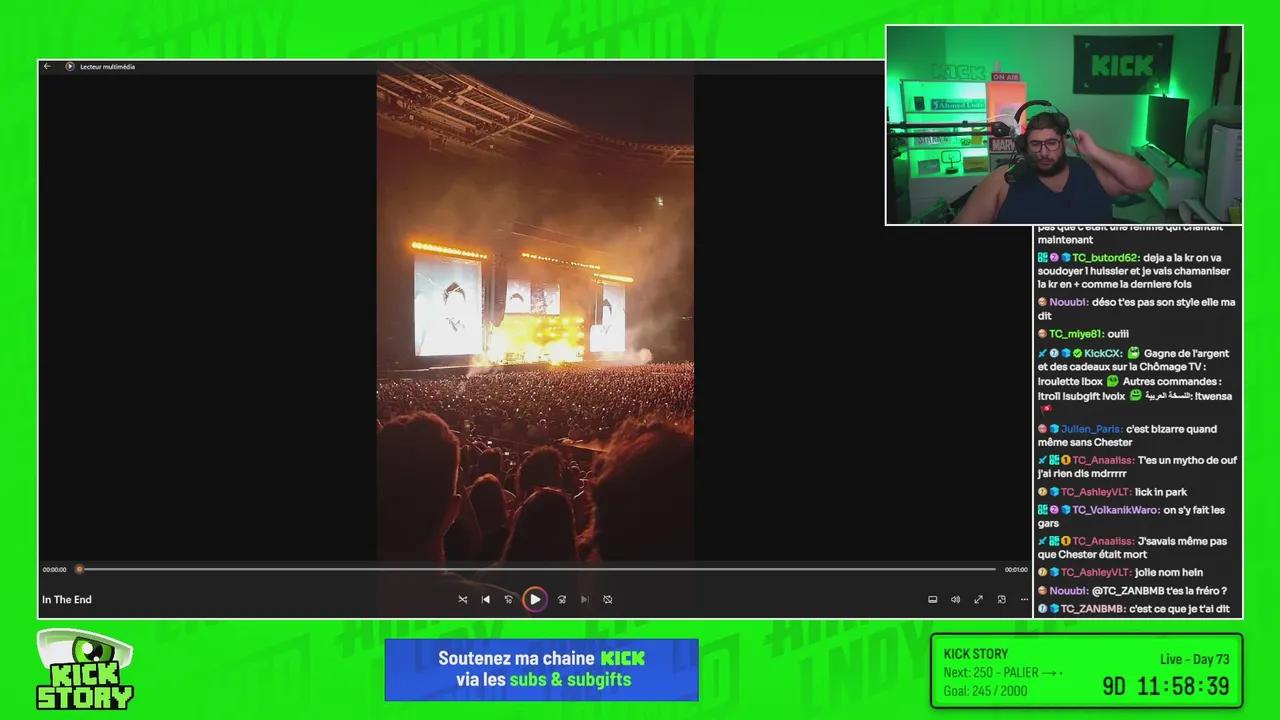
Task: Click the seek bar playhead handle
Action: [x=79, y=569]
